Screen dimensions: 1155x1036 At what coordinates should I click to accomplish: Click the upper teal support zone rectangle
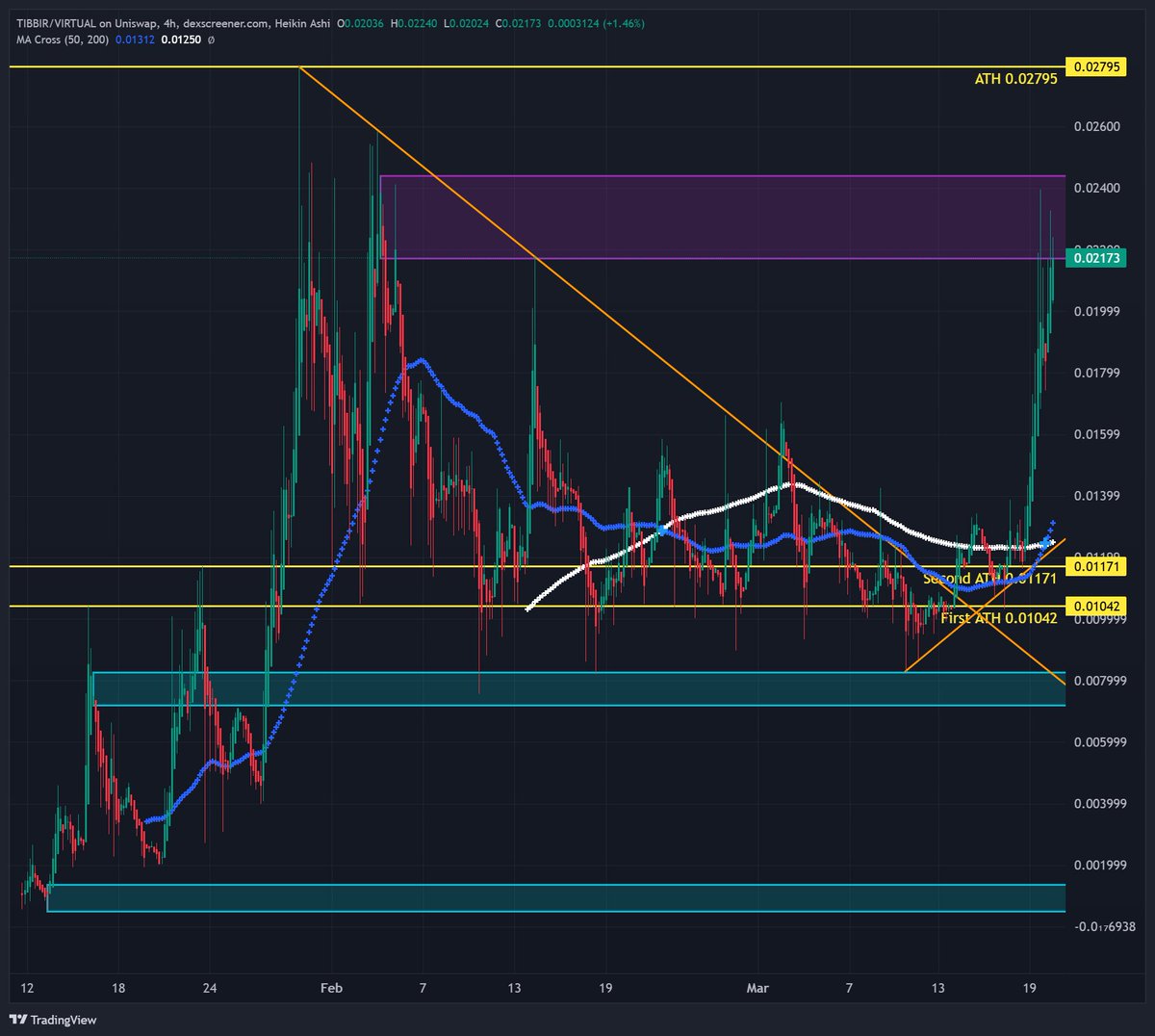[578, 688]
